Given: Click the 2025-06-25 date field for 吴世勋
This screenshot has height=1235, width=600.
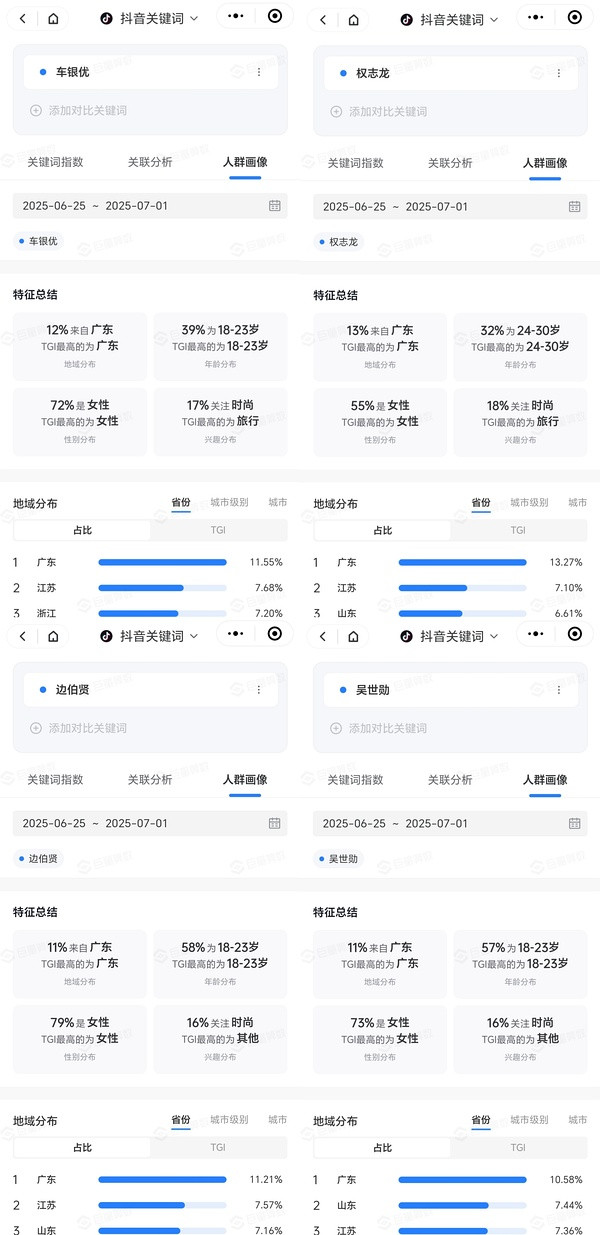Looking at the screenshot, I should [354, 823].
